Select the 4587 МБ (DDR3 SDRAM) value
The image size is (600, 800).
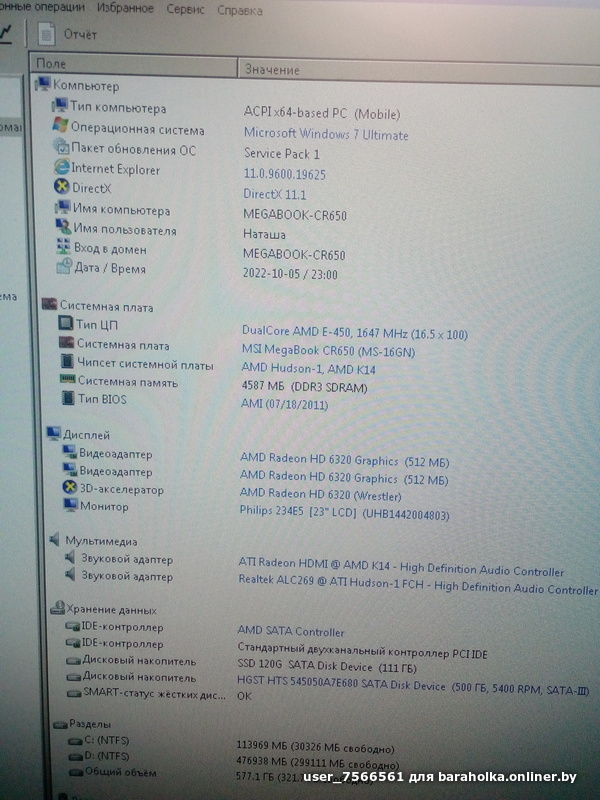[305, 387]
